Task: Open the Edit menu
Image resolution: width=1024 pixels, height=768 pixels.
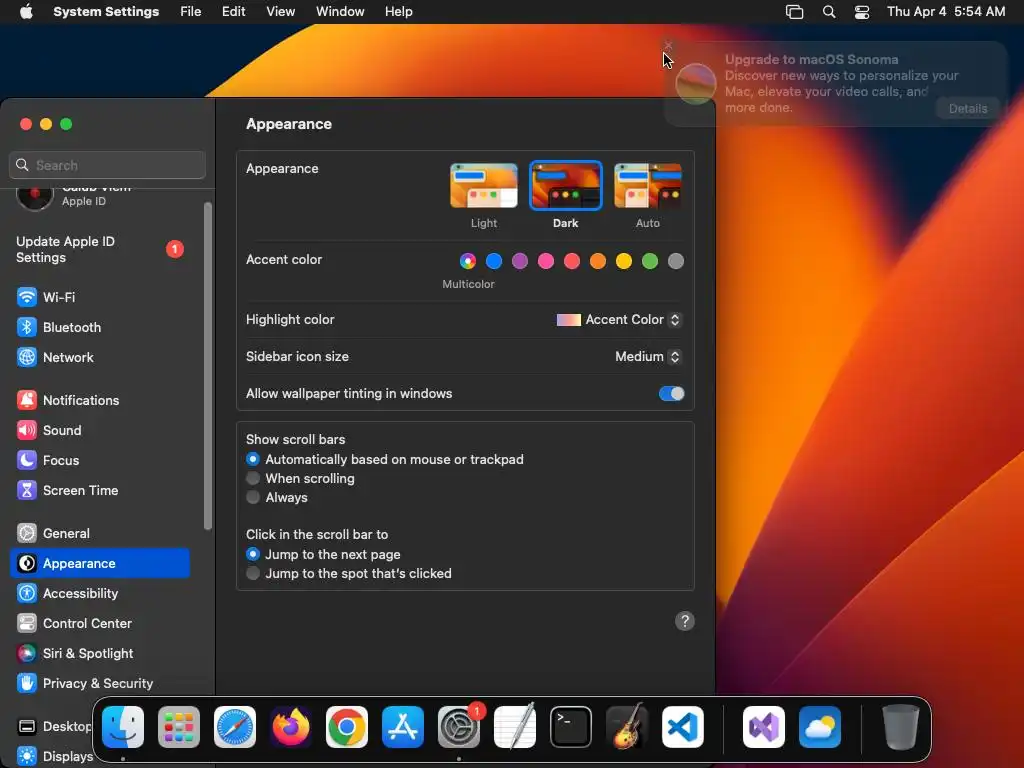Action: click(x=233, y=12)
